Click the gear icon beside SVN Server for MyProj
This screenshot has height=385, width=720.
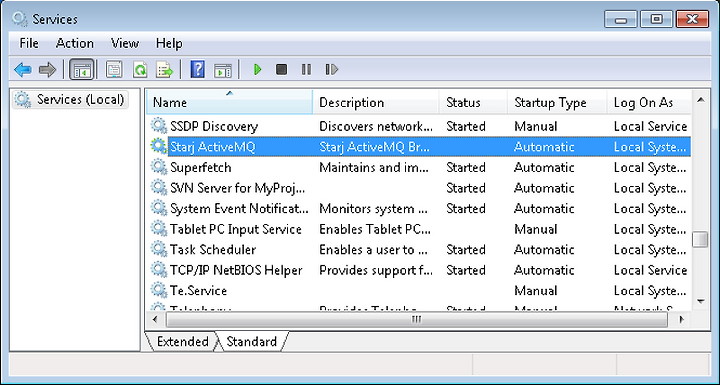[x=159, y=187]
